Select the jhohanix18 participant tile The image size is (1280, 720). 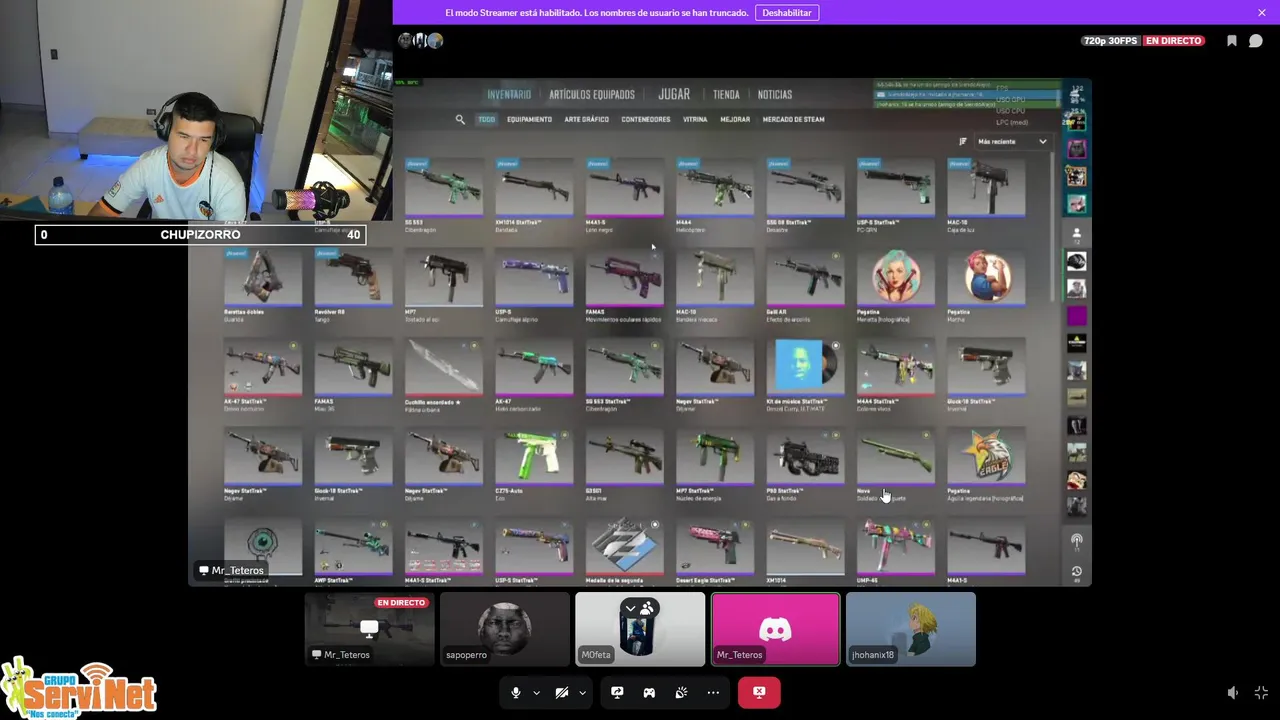pyautogui.click(x=911, y=629)
